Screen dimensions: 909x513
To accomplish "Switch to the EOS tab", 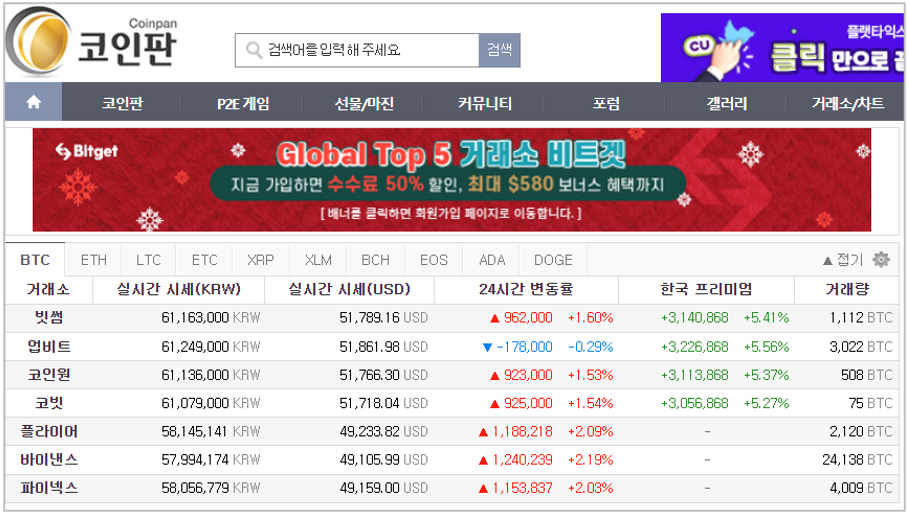I will click(434, 260).
